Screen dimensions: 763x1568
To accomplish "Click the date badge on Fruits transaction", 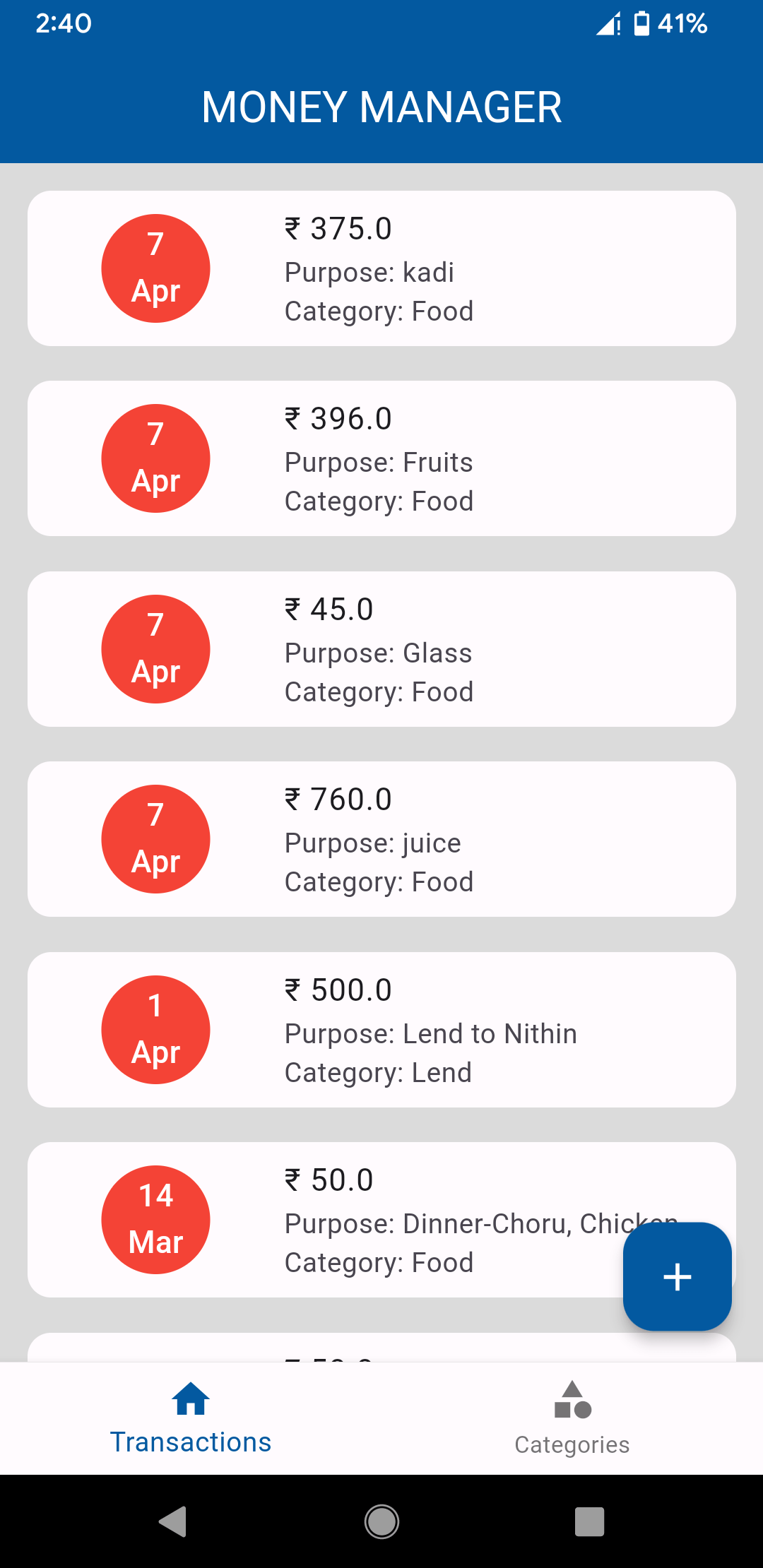I will pos(155,458).
